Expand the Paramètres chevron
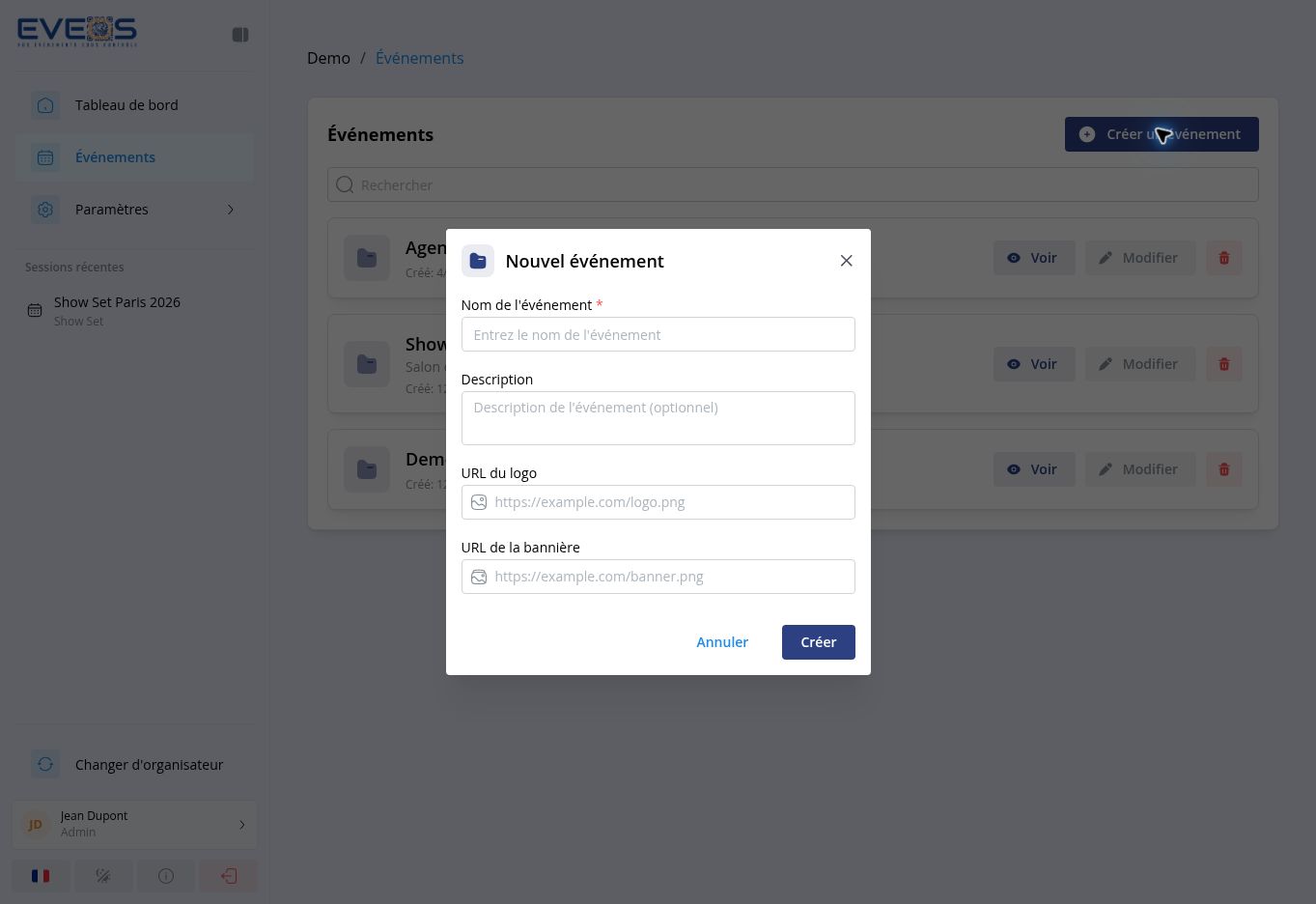The height and width of the screenshot is (904, 1316). pyautogui.click(x=231, y=210)
